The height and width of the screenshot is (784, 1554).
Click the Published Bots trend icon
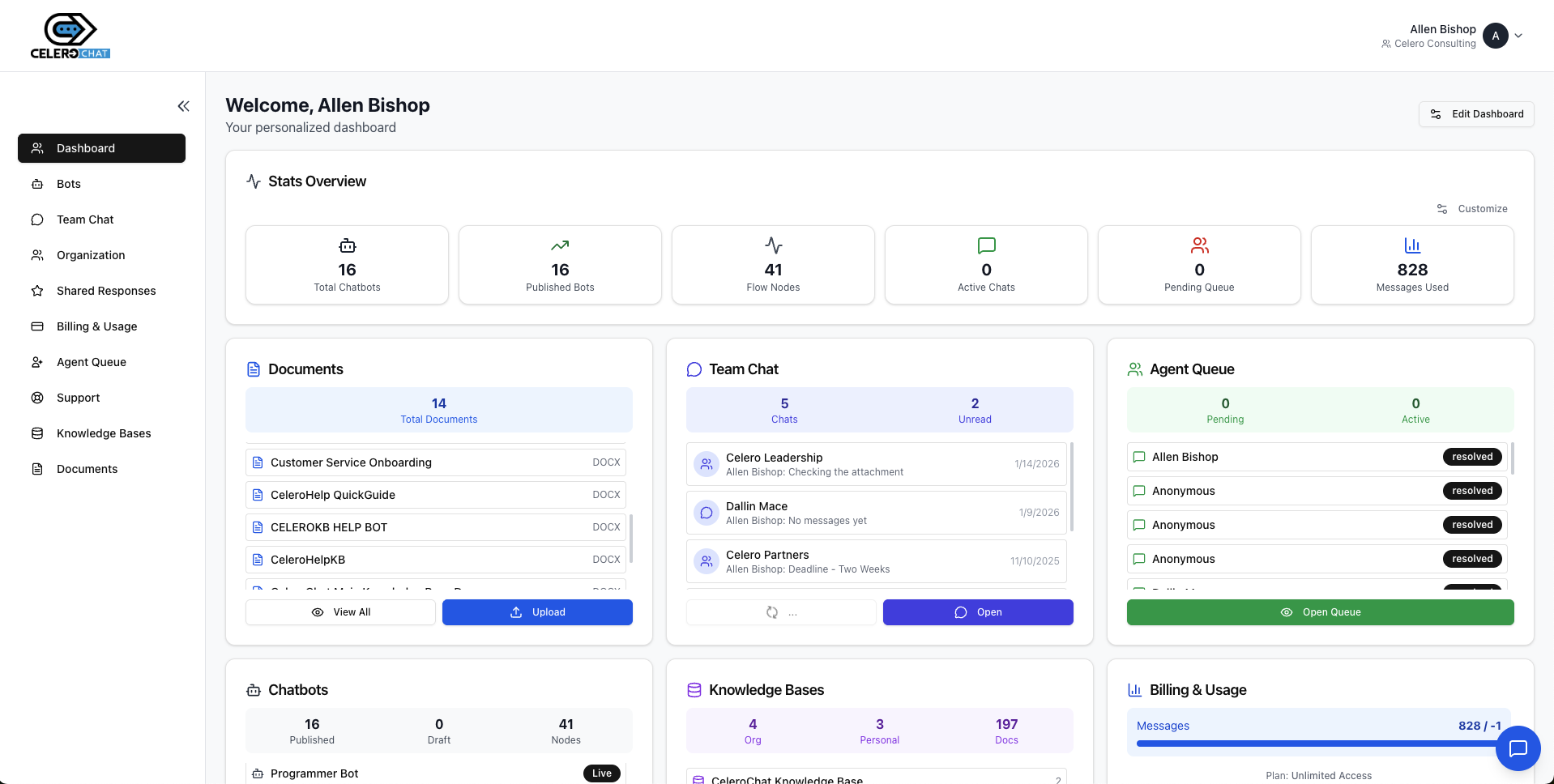pos(560,245)
